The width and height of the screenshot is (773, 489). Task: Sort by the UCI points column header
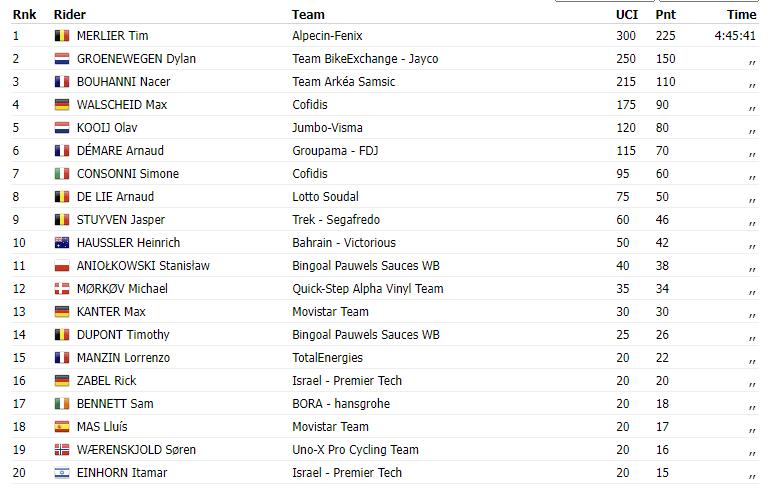627,14
